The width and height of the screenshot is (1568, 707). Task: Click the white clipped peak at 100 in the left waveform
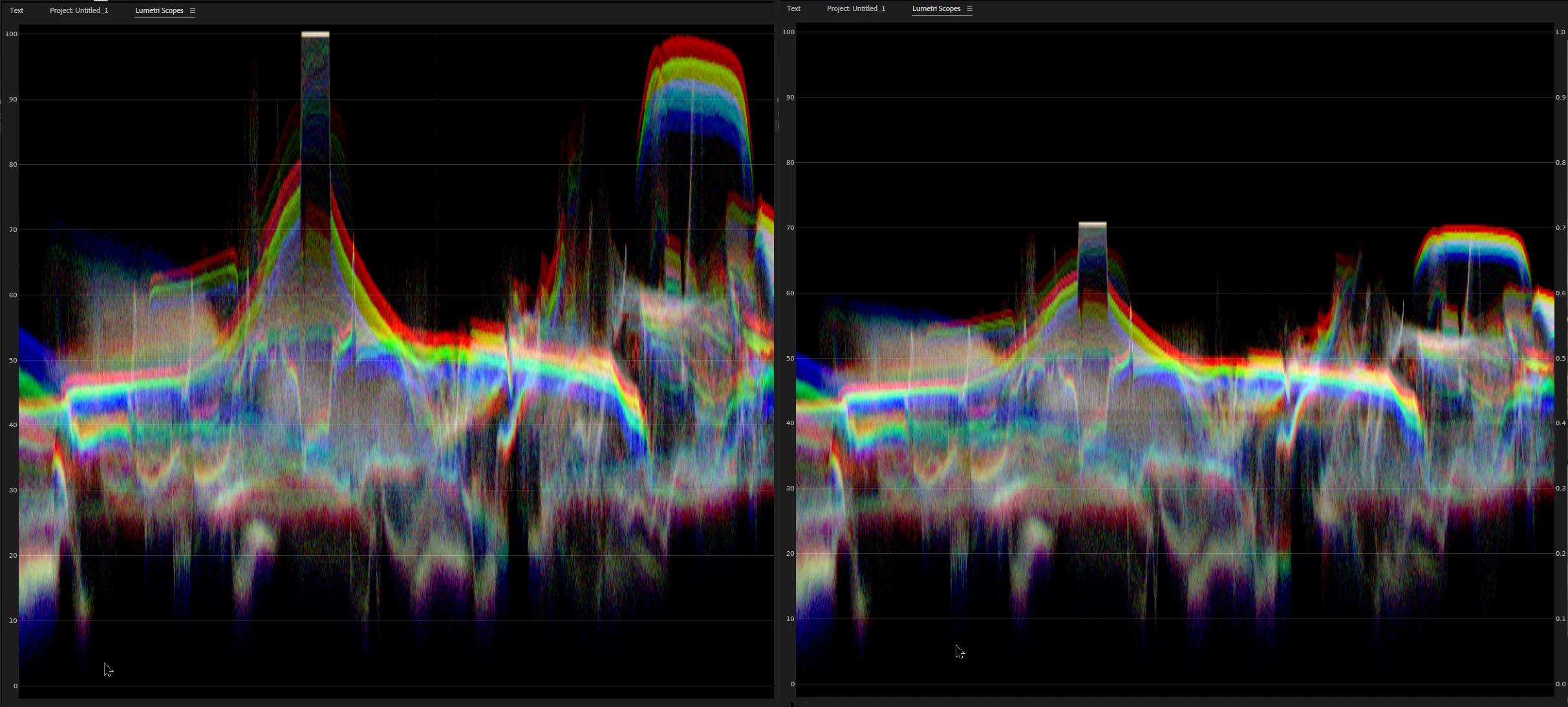click(315, 35)
